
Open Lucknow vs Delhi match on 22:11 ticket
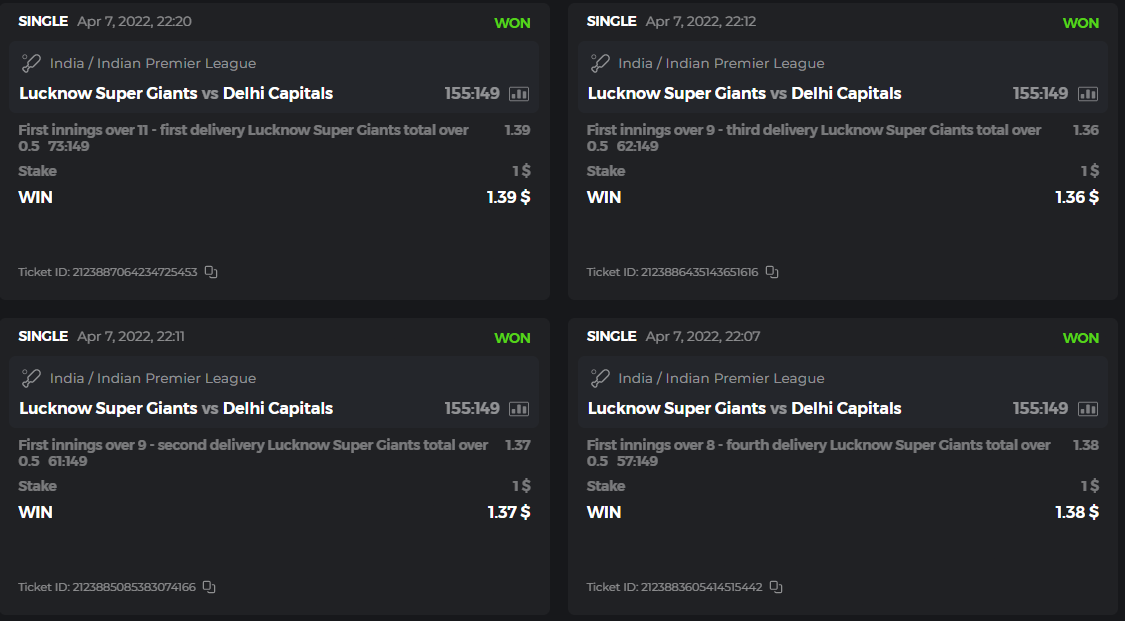(x=176, y=409)
